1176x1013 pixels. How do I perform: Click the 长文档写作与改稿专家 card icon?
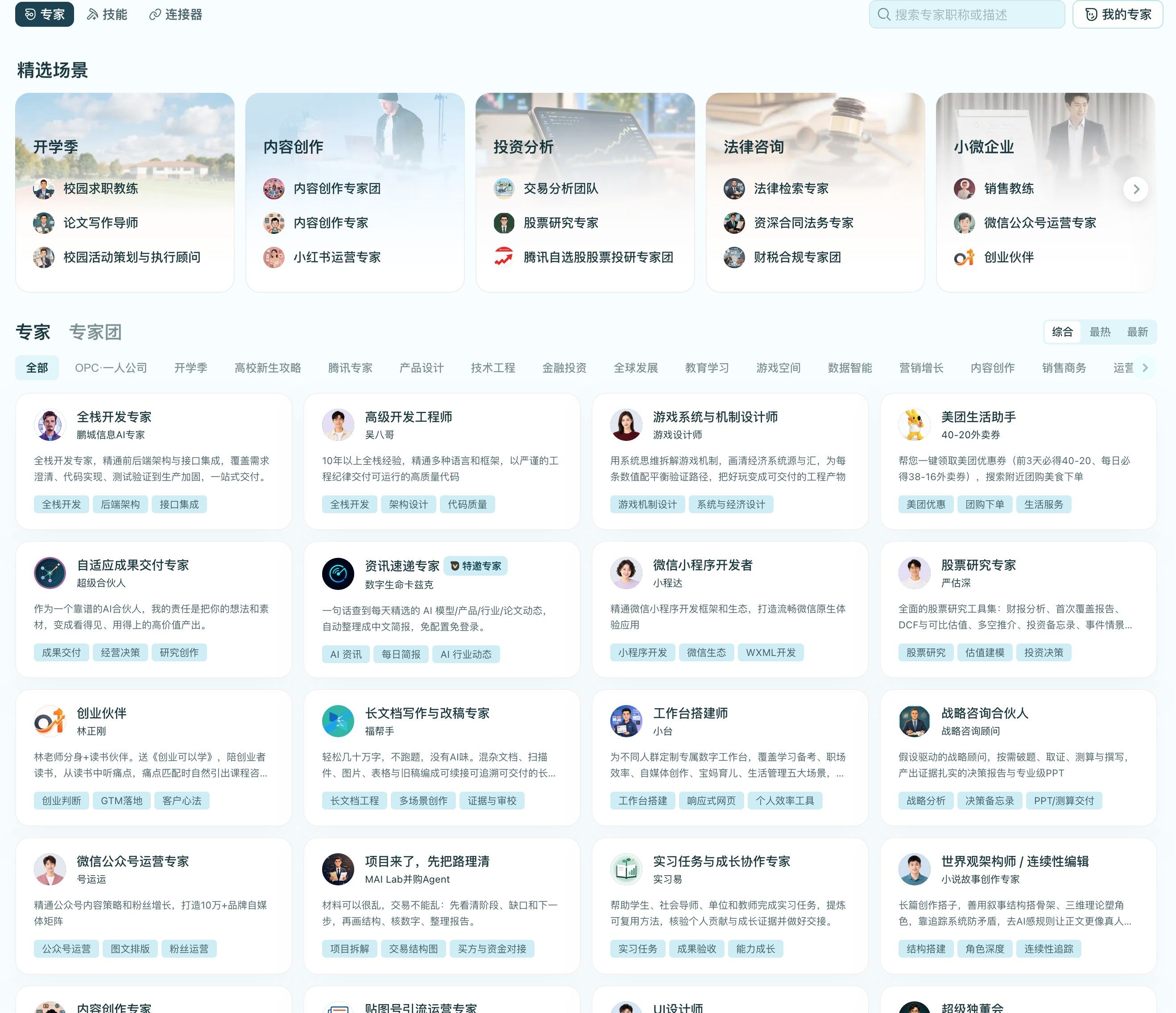(x=338, y=721)
